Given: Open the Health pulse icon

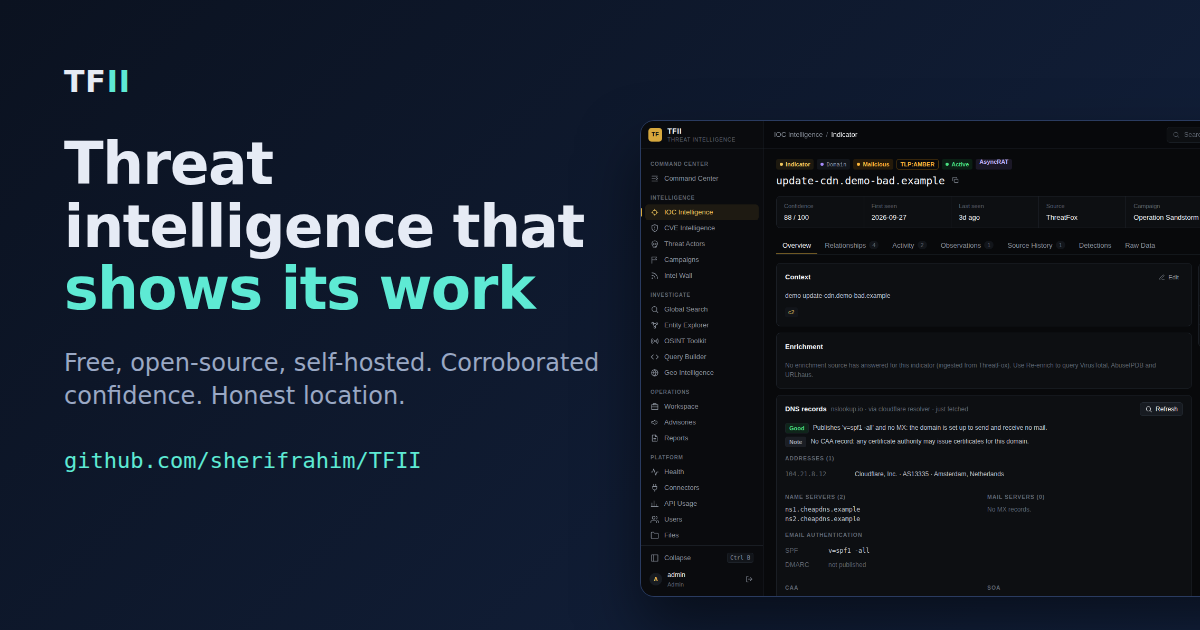Looking at the screenshot, I should point(655,472).
